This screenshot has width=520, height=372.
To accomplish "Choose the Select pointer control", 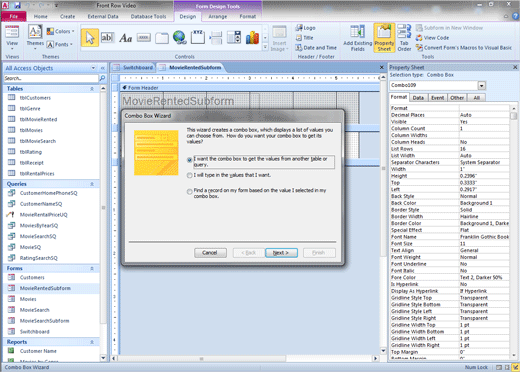I will click(90, 38).
